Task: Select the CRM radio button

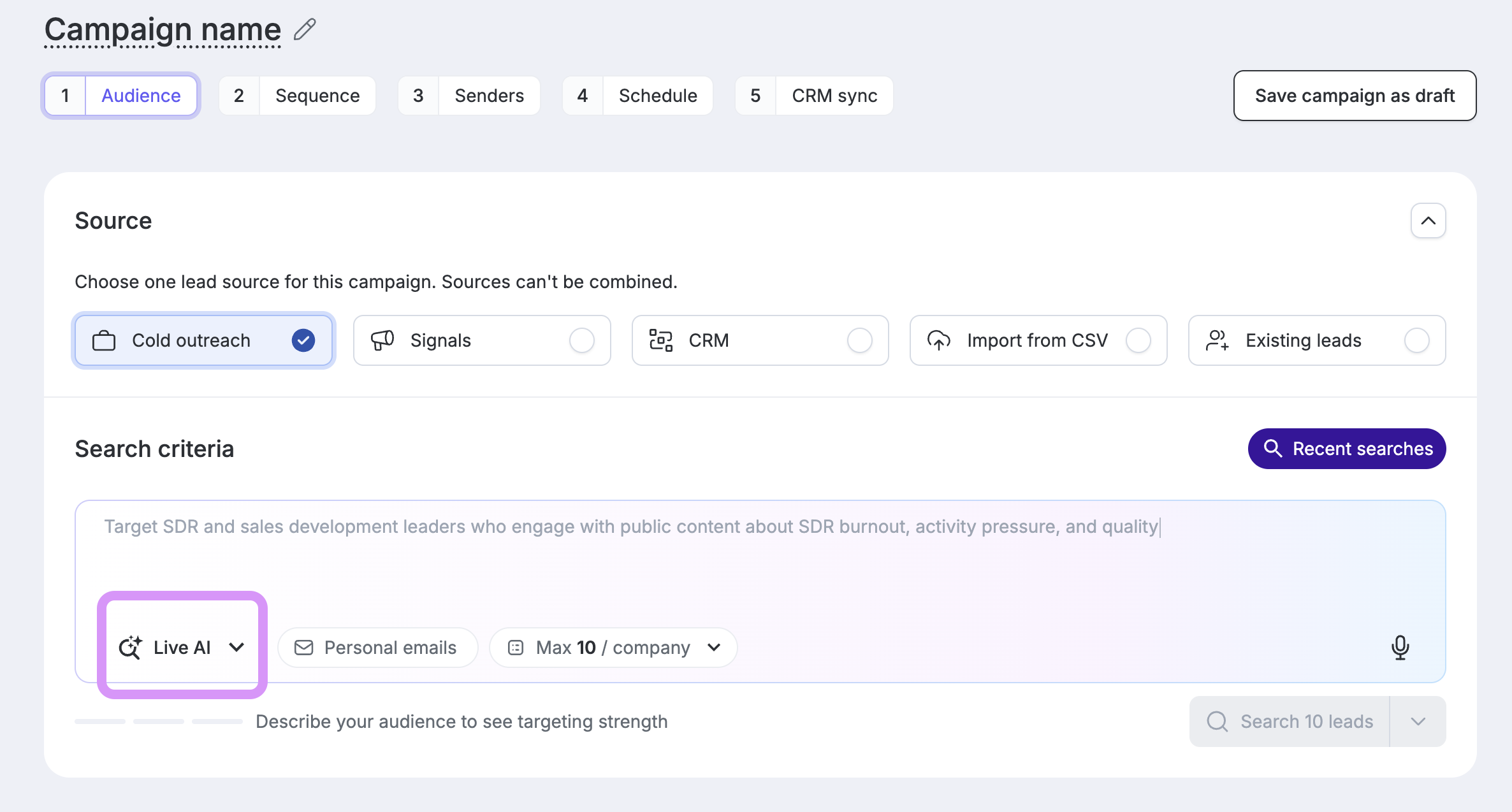Action: 860,340
